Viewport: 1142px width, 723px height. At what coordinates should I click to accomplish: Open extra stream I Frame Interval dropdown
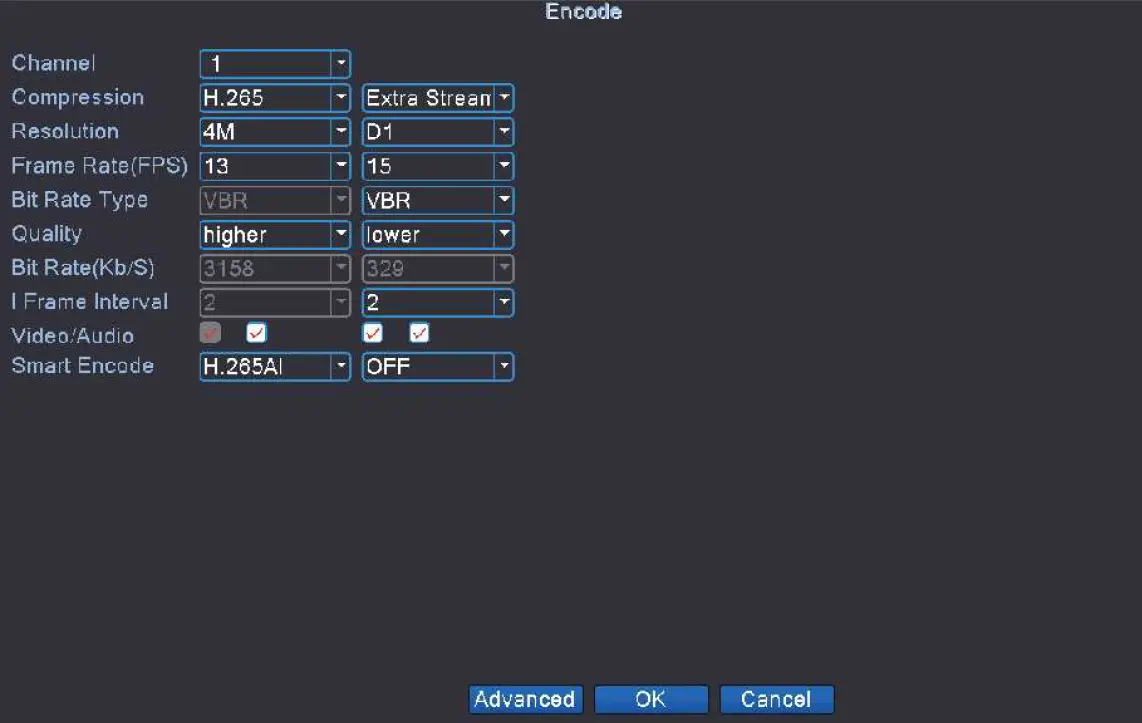[x=438, y=302]
